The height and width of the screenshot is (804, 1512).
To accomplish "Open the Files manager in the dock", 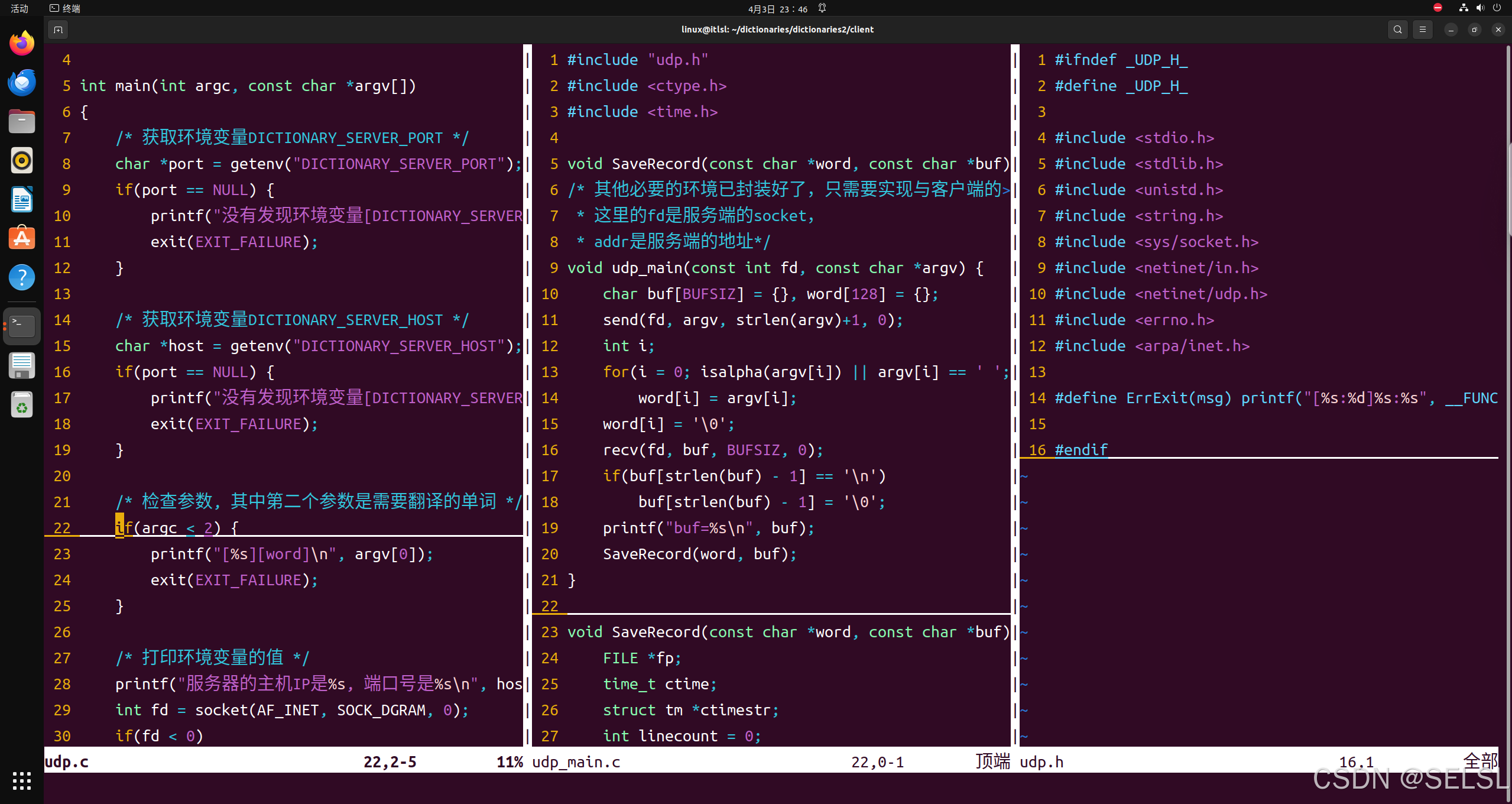I will coord(21,121).
